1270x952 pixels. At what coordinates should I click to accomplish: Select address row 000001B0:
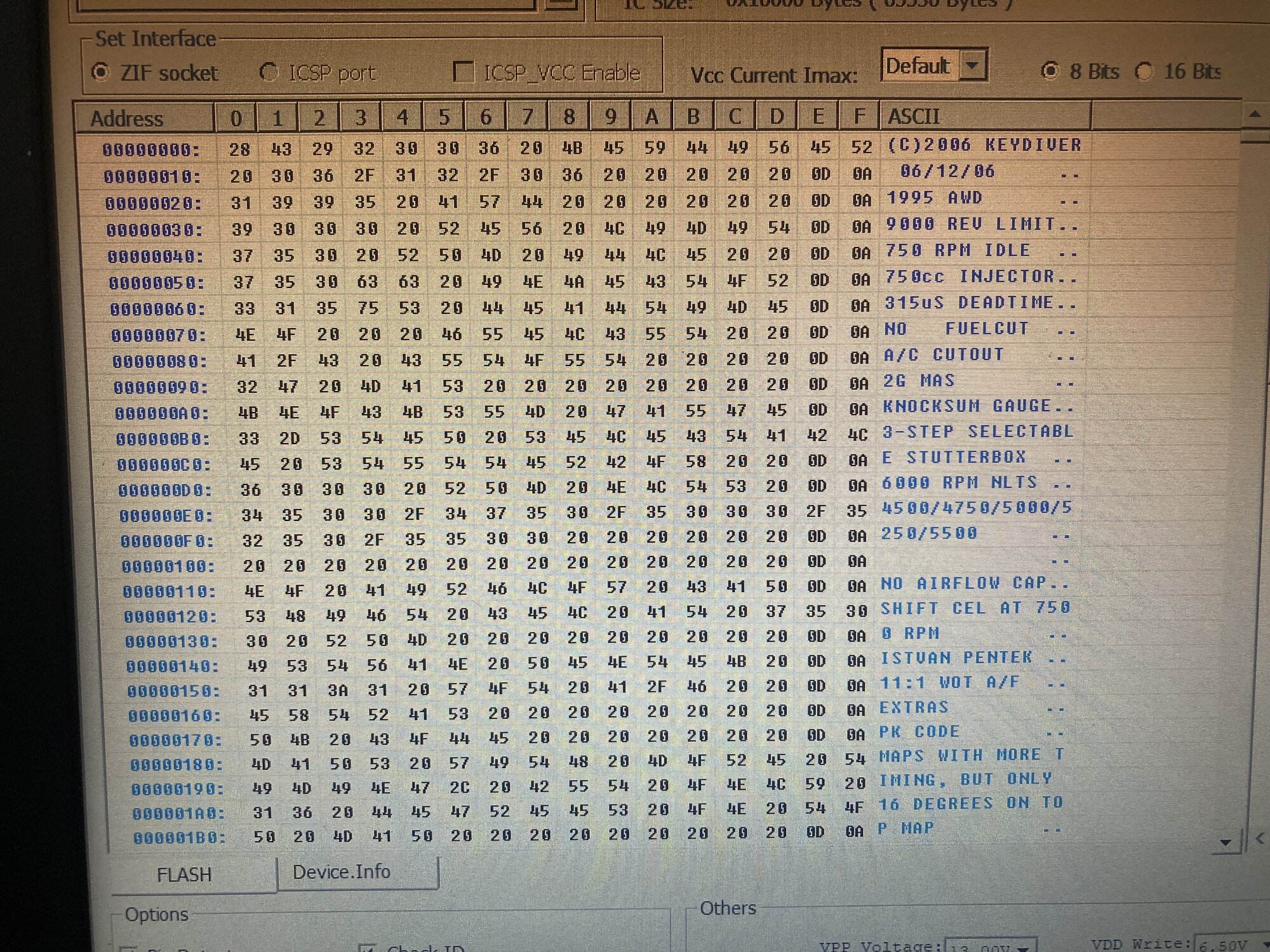[x=180, y=838]
